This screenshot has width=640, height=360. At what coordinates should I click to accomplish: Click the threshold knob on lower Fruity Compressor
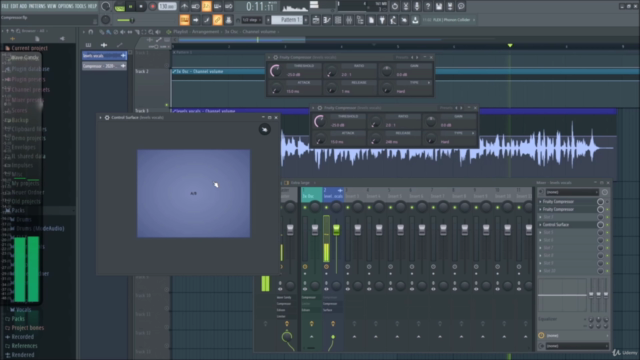click(320, 121)
